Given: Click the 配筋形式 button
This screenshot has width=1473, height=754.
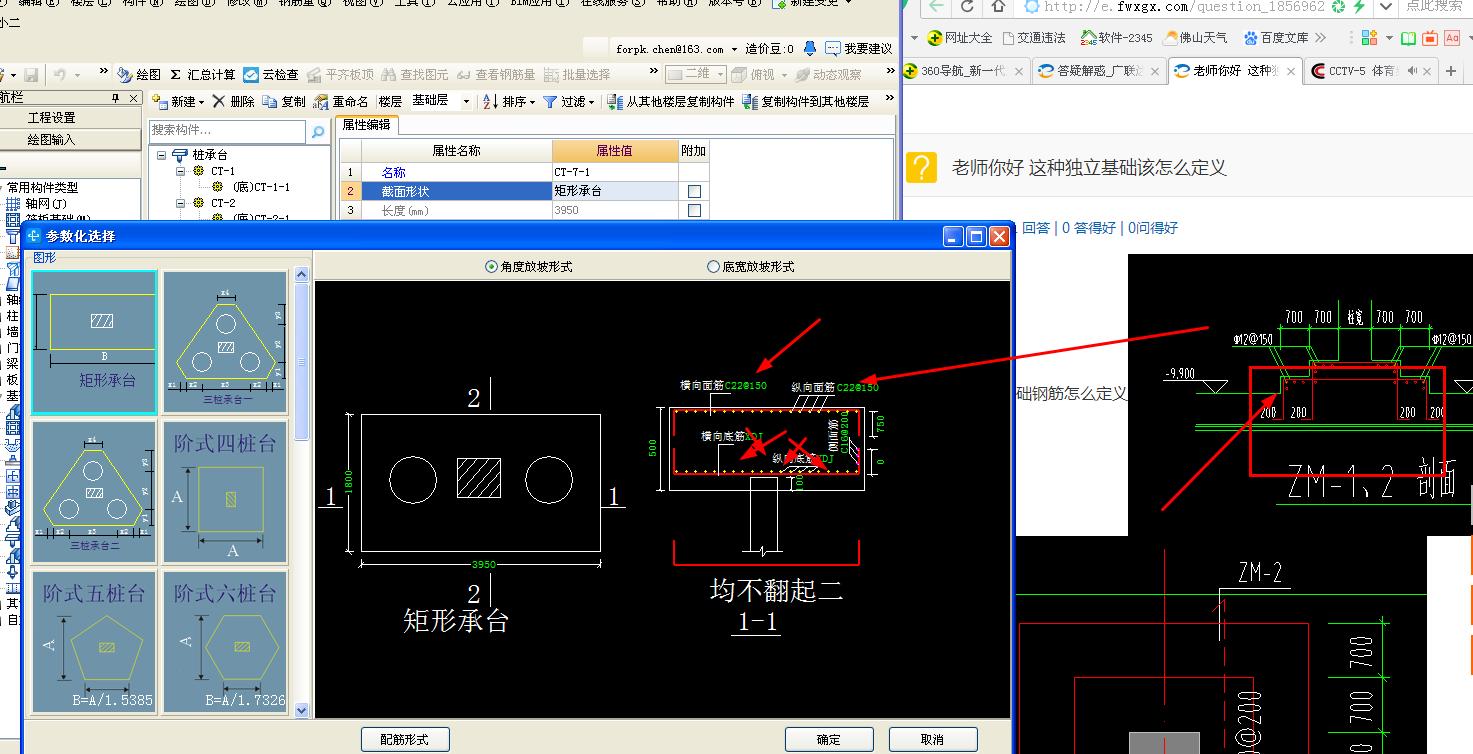Looking at the screenshot, I should click(x=405, y=739).
